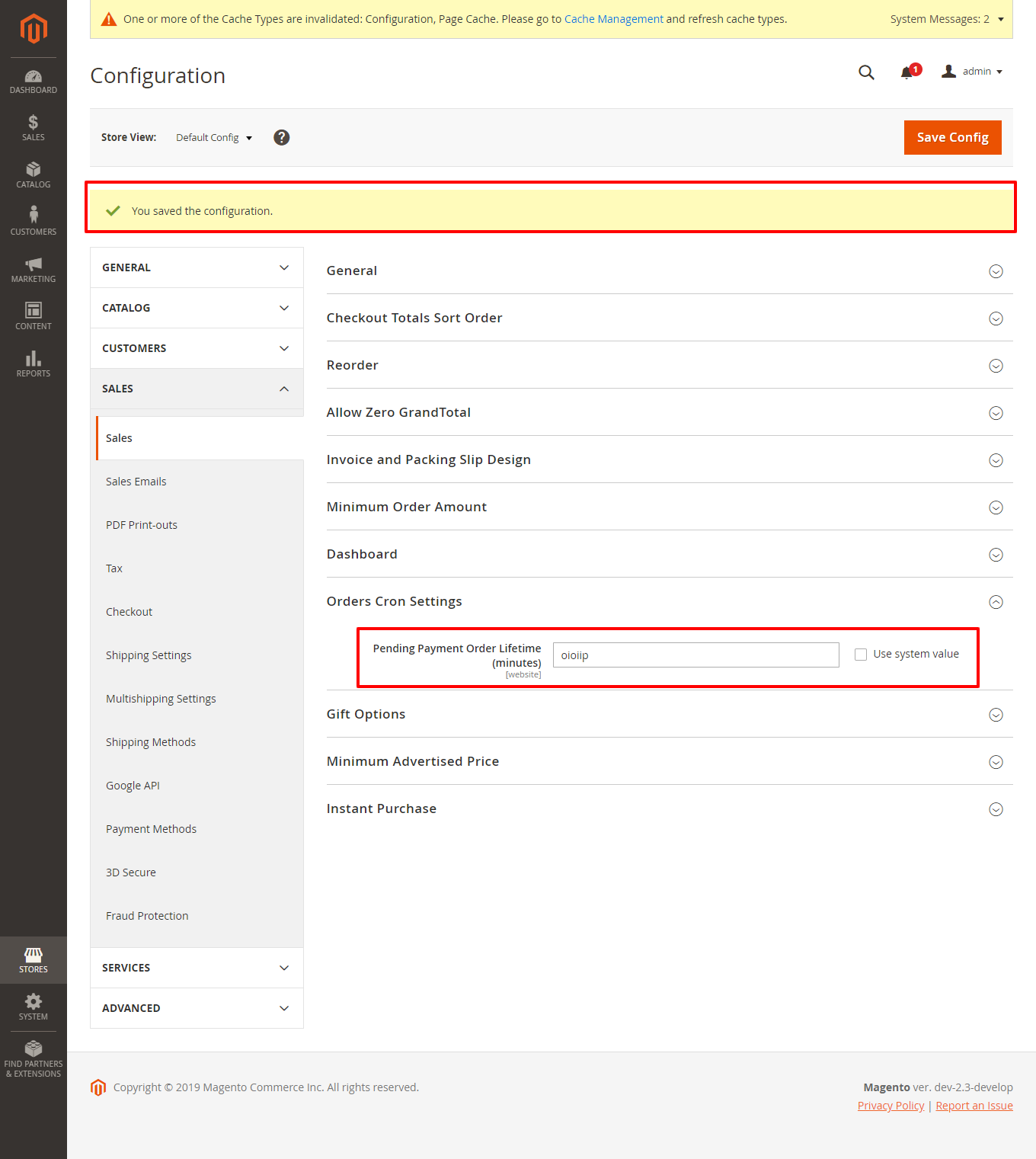Check the Use system value checkbox

tap(860, 654)
